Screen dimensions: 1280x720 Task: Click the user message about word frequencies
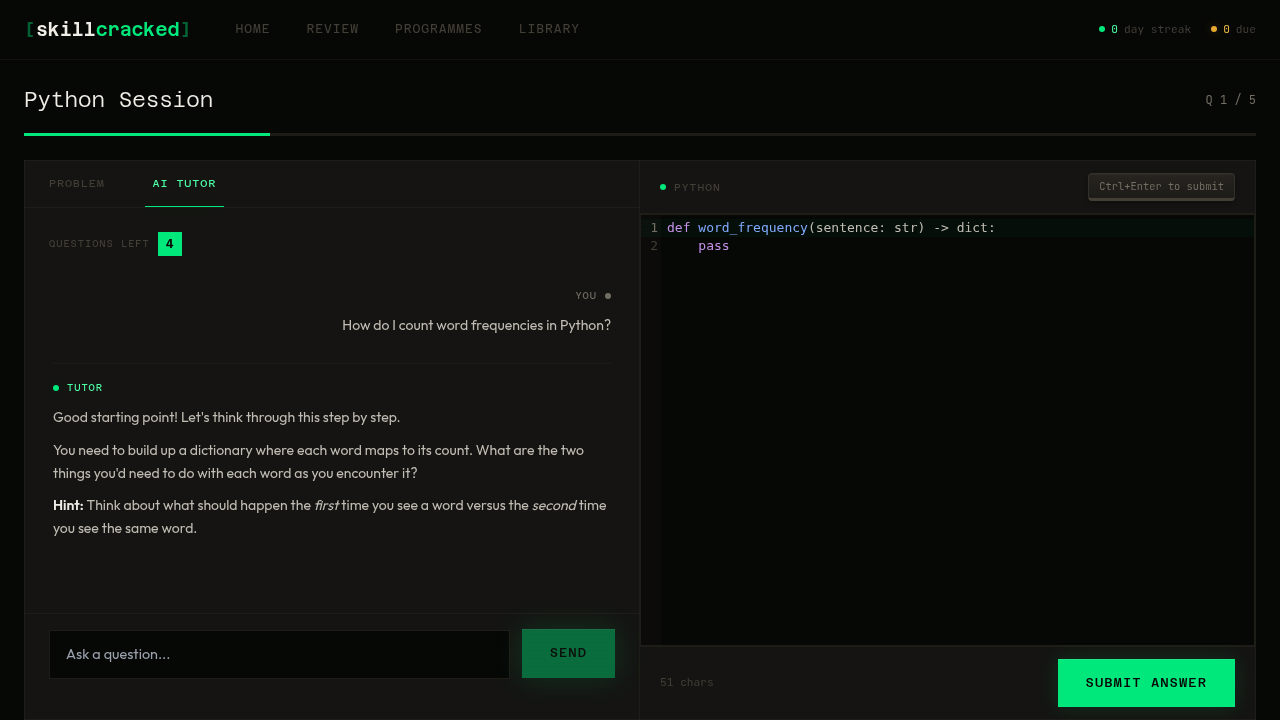tap(476, 325)
